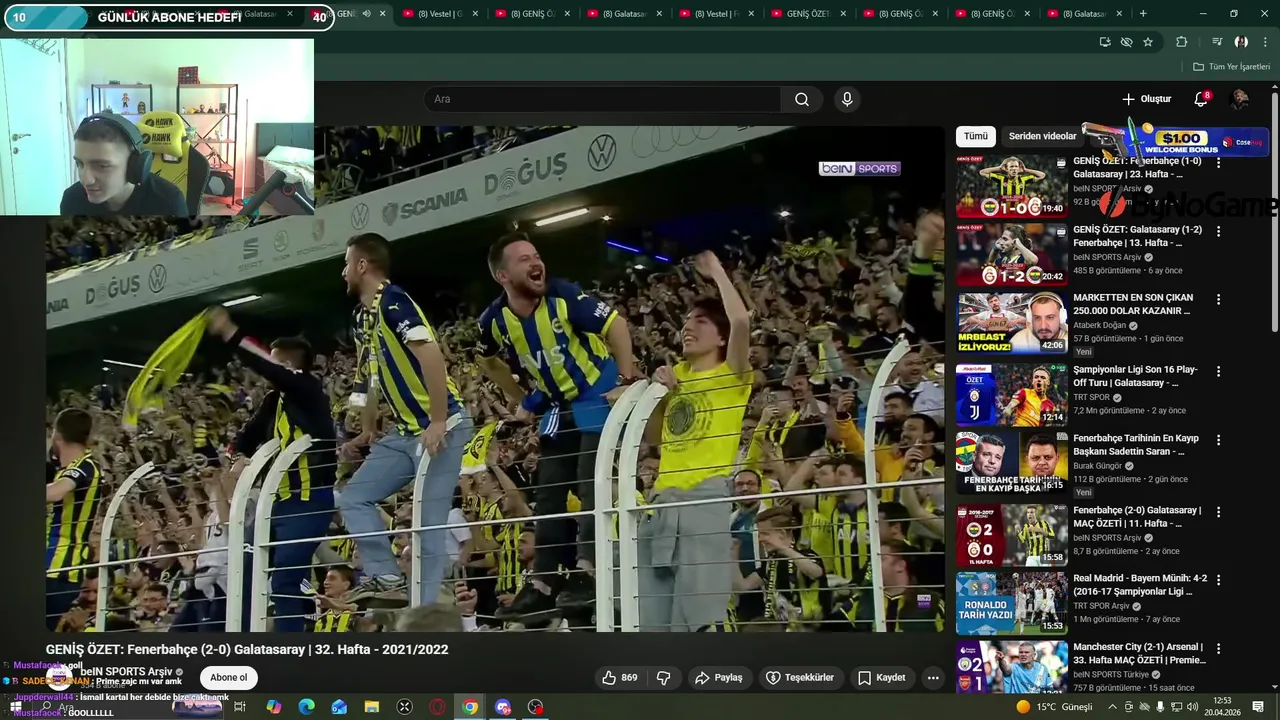This screenshot has height=720, width=1280.
Task: Open the Windows Start button
Action: pyautogui.click(x=15, y=707)
